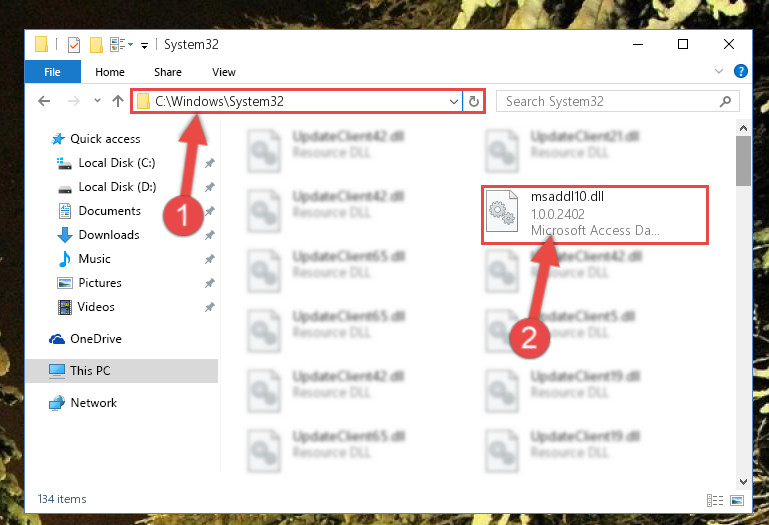This screenshot has width=769, height=525.
Task: Click the search magnifier icon
Action: pos(725,102)
